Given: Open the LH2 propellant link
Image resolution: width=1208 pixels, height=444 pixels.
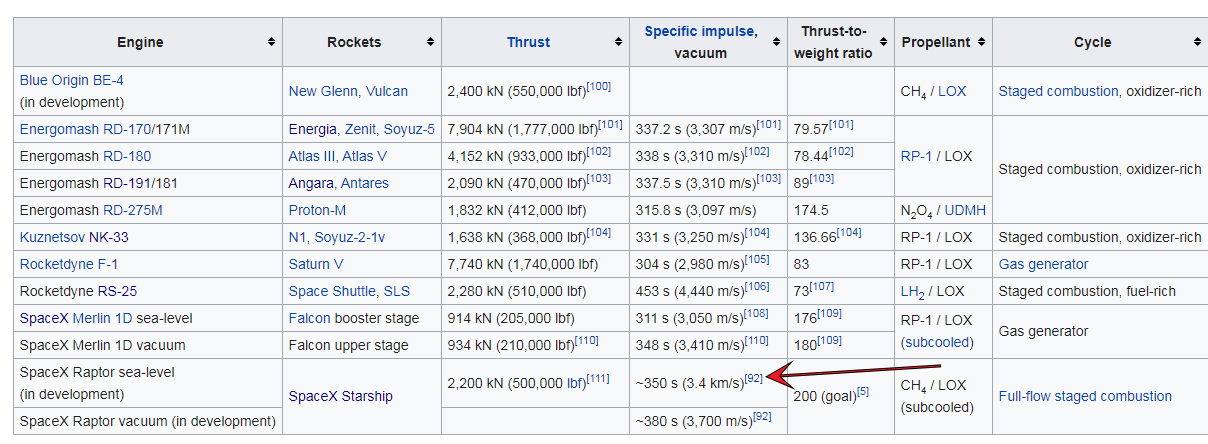Looking at the screenshot, I should point(912,291).
